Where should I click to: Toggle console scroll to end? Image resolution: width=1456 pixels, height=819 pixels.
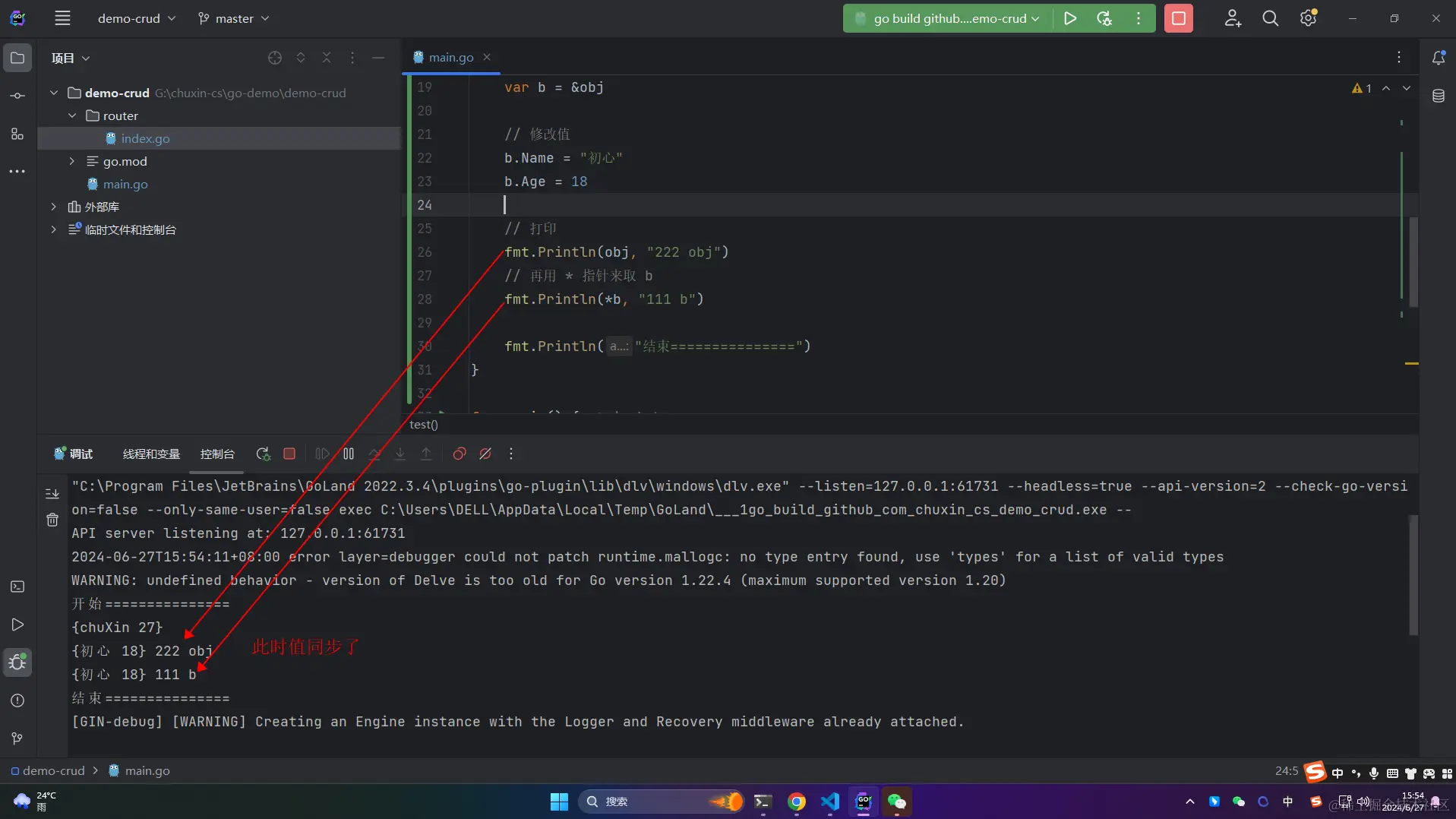(x=52, y=494)
